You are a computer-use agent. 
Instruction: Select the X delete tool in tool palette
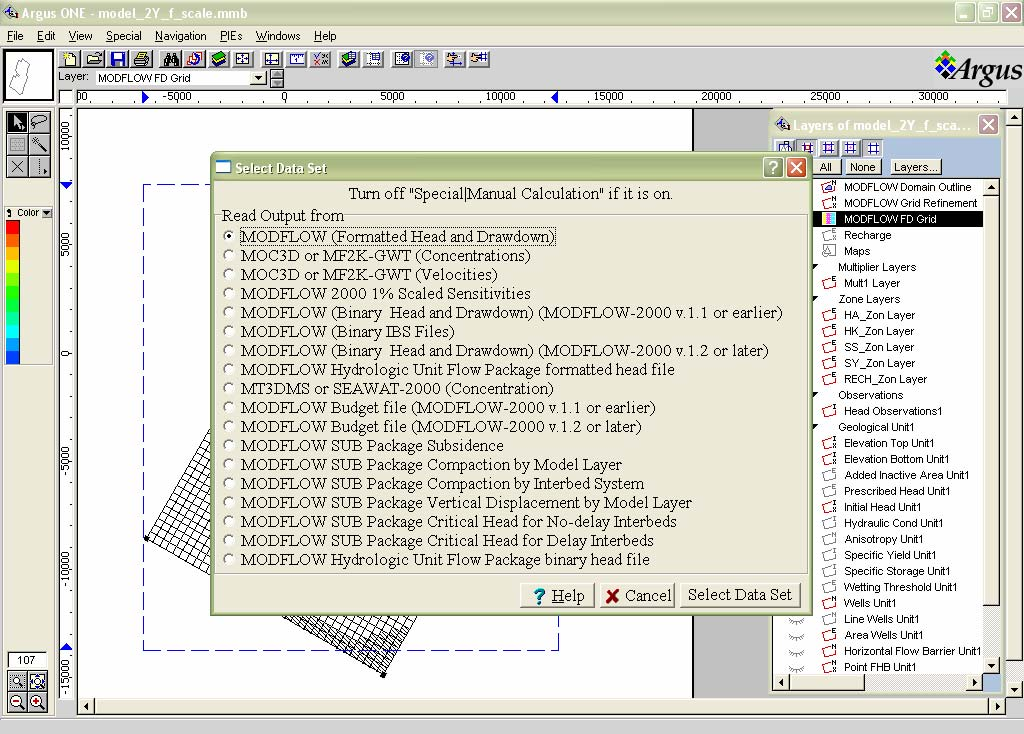(18, 167)
